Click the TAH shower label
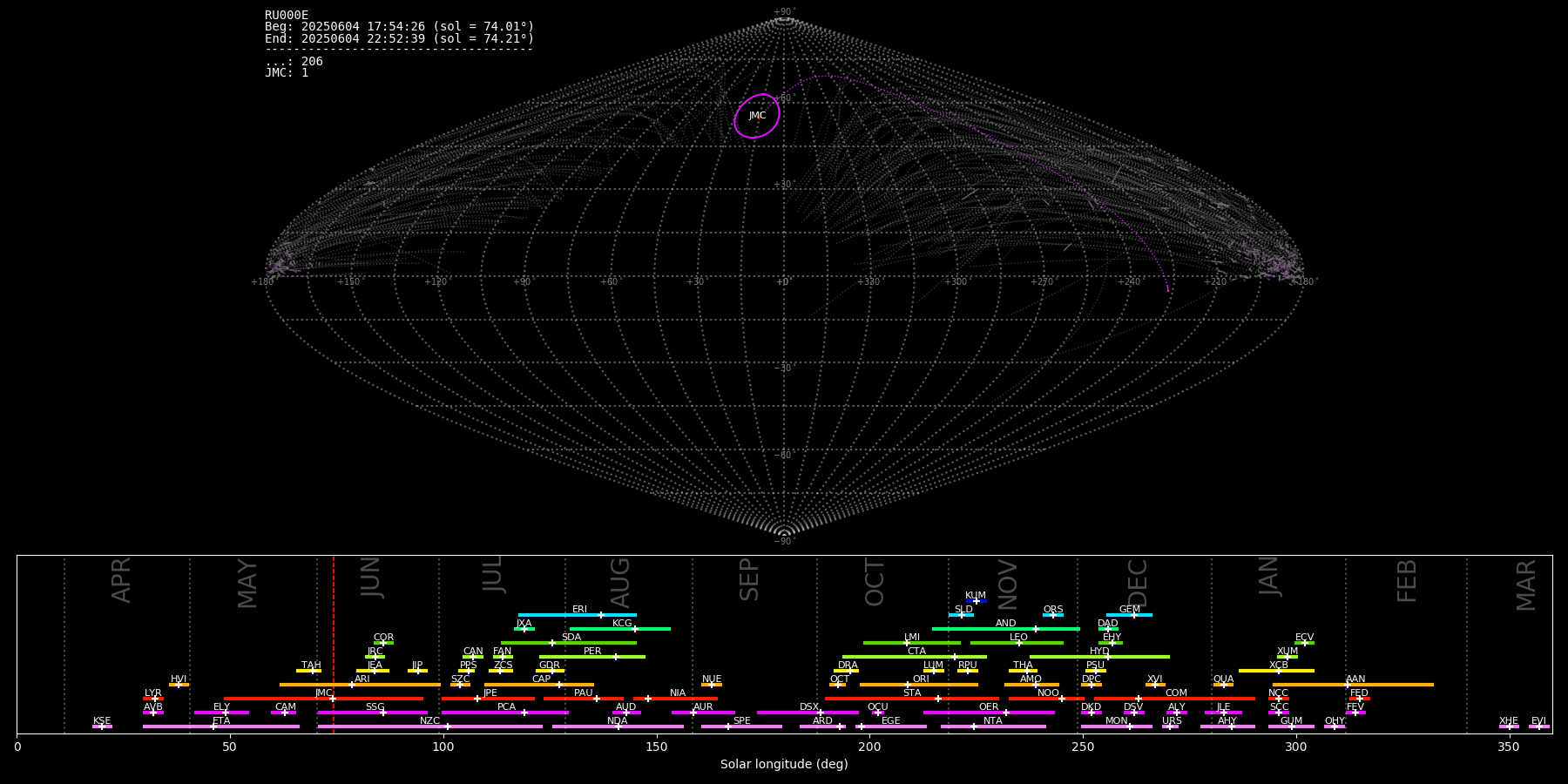Image resolution: width=1568 pixels, height=784 pixels. (x=311, y=666)
